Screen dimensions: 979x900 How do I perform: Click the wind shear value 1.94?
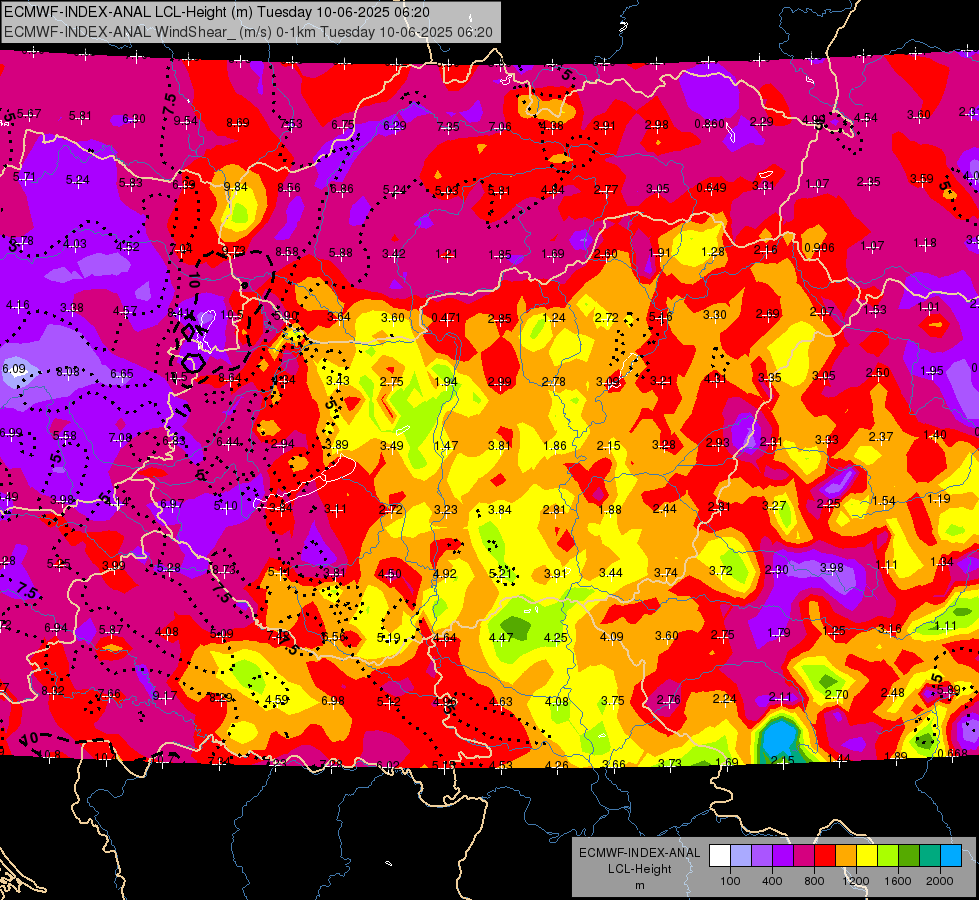coord(446,382)
